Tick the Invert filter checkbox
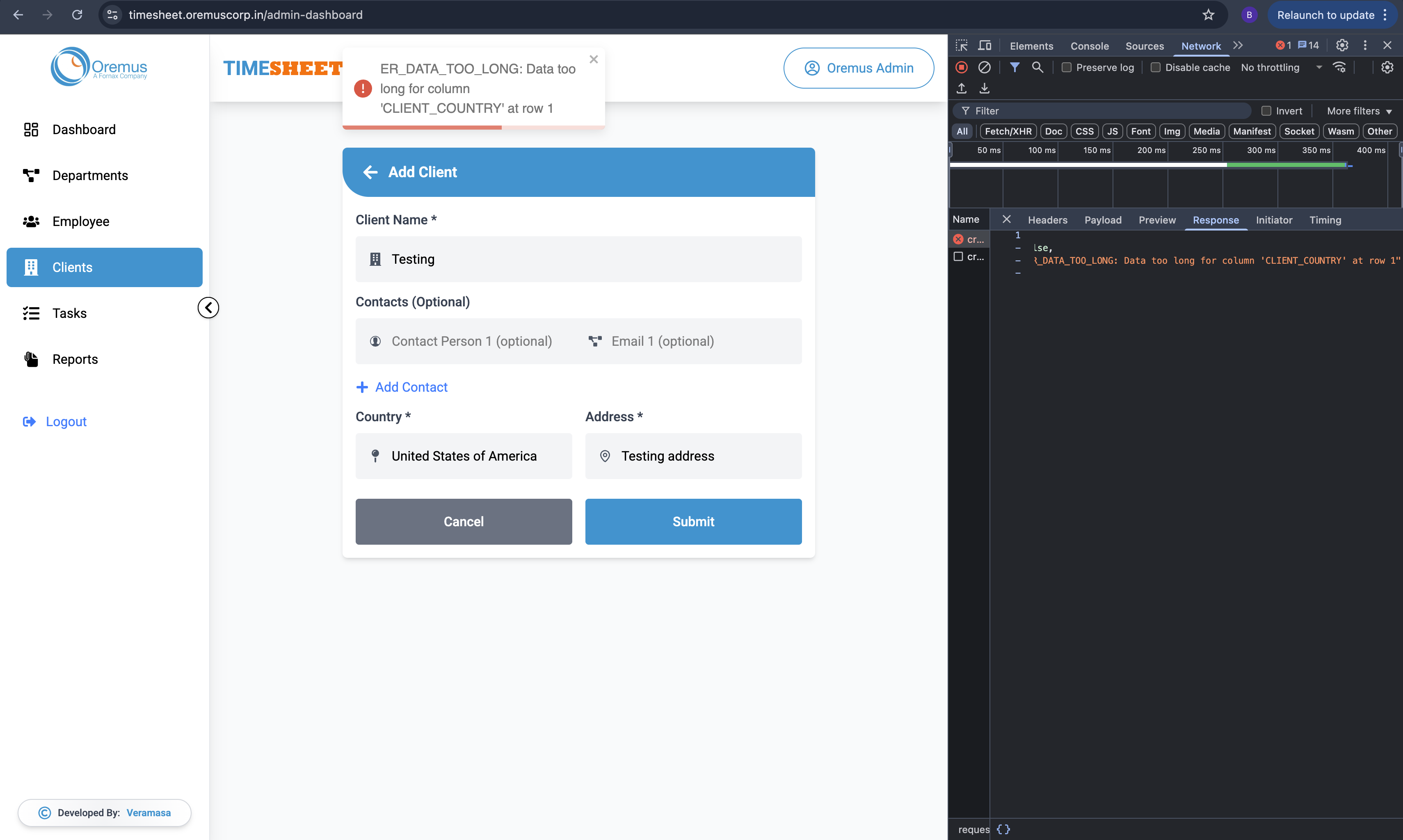The width and height of the screenshot is (1403, 840). (x=1266, y=111)
